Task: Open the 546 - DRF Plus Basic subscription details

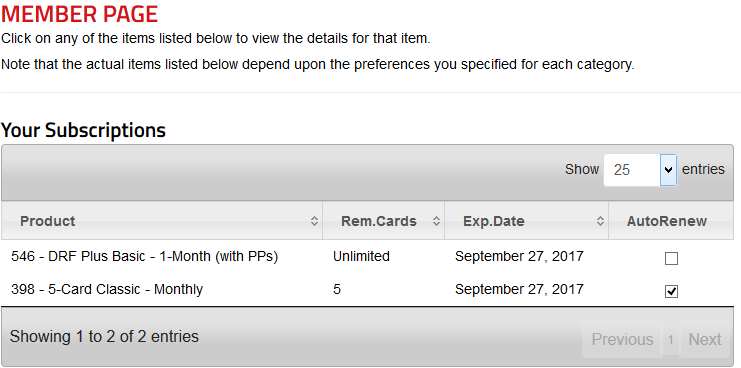Action: (145, 257)
